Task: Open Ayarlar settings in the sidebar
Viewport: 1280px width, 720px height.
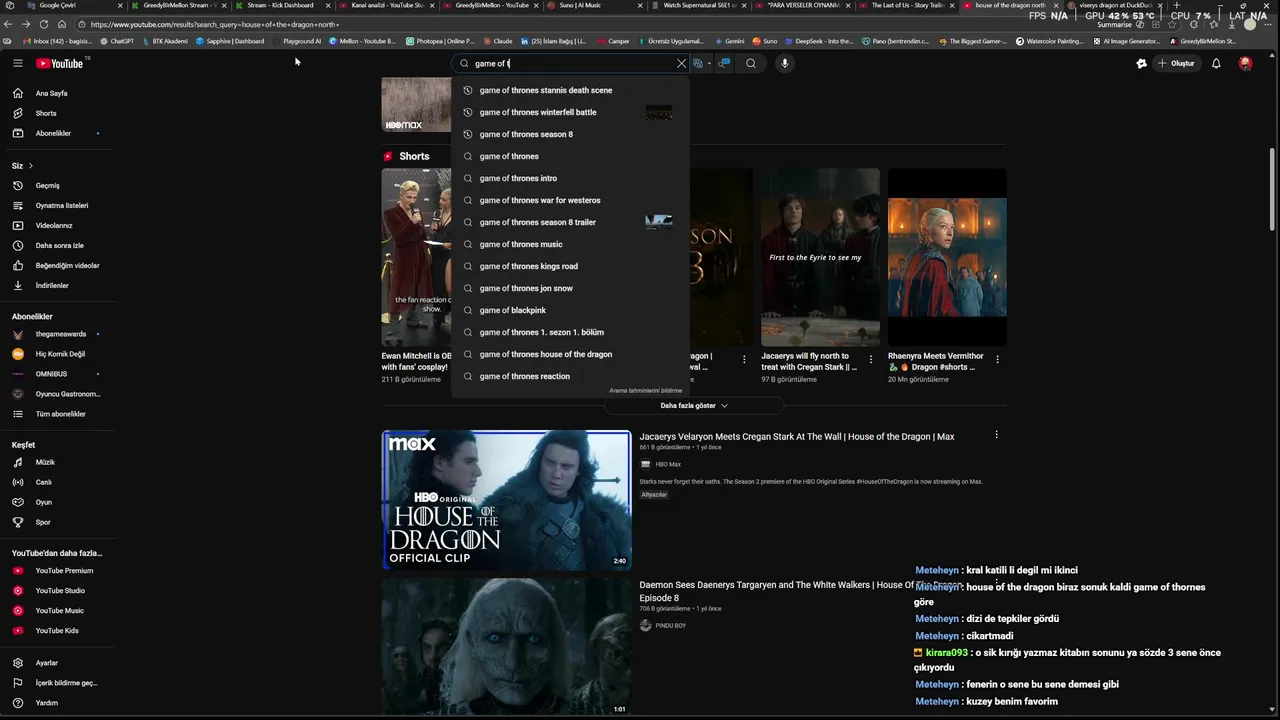Action: pos(47,662)
